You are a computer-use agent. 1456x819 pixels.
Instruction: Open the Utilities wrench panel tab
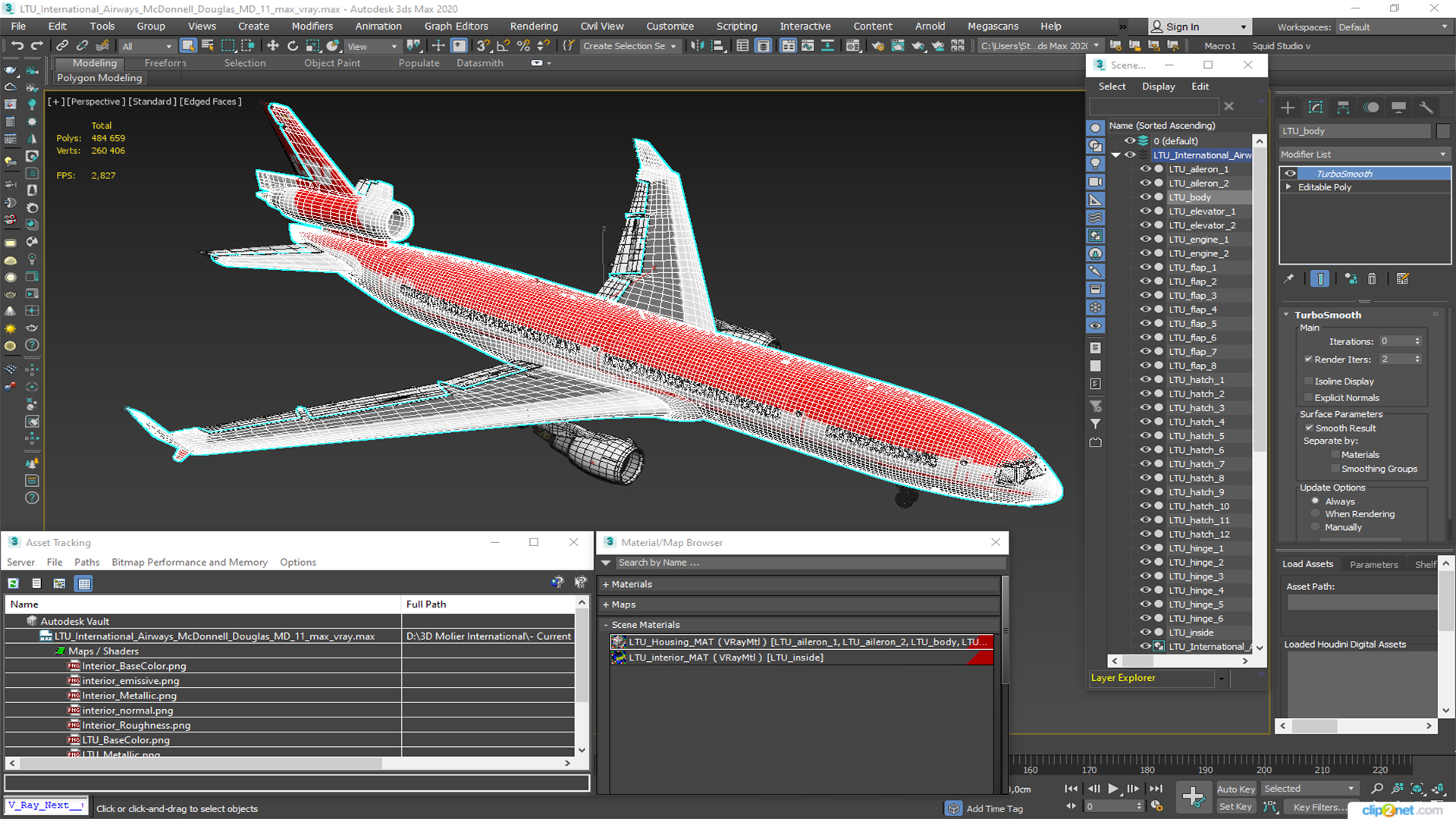click(x=1426, y=107)
